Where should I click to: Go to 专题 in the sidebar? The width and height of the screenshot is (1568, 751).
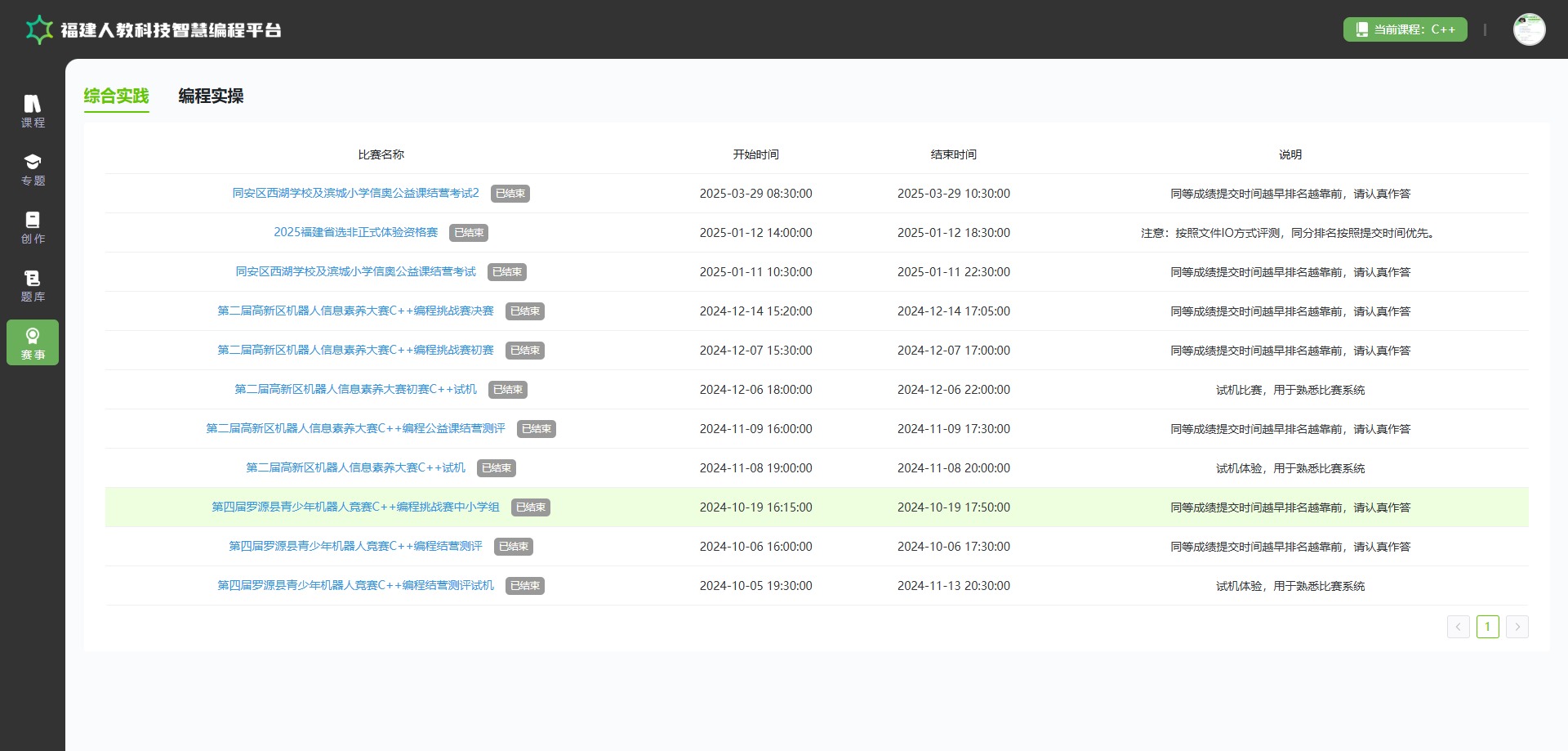click(x=33, y=169)
